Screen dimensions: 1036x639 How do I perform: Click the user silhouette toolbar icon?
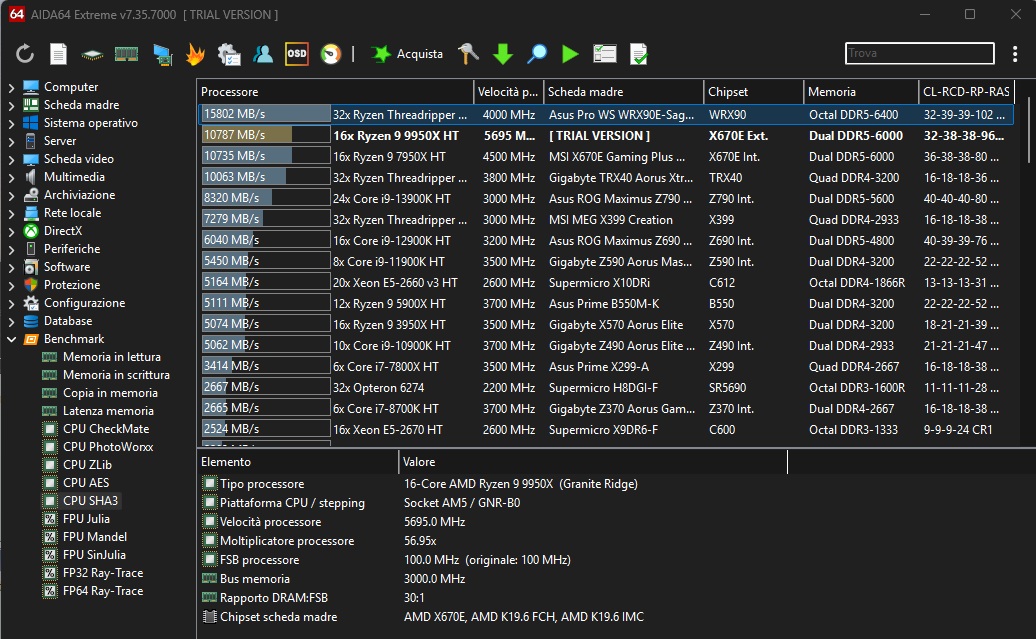(x=263, y=54)
